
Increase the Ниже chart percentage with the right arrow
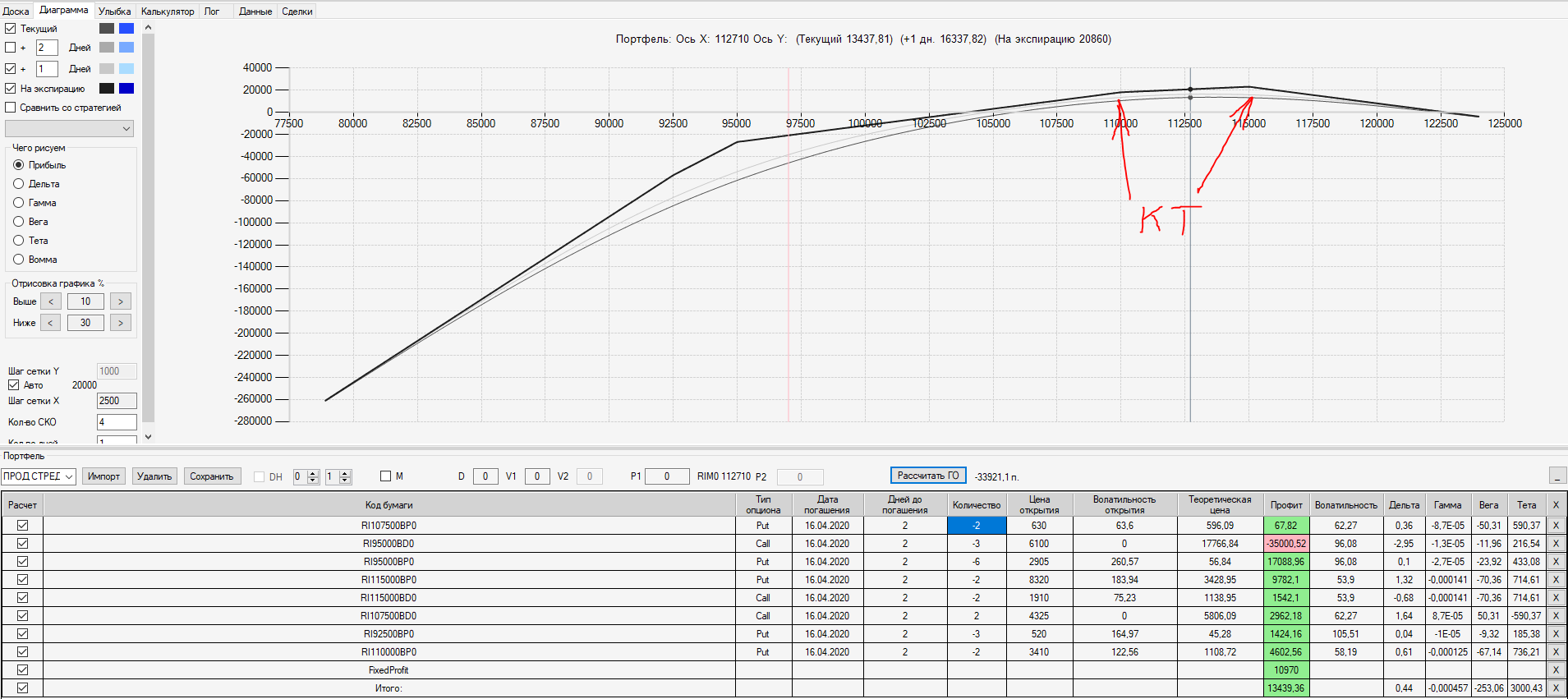point(121,323)
